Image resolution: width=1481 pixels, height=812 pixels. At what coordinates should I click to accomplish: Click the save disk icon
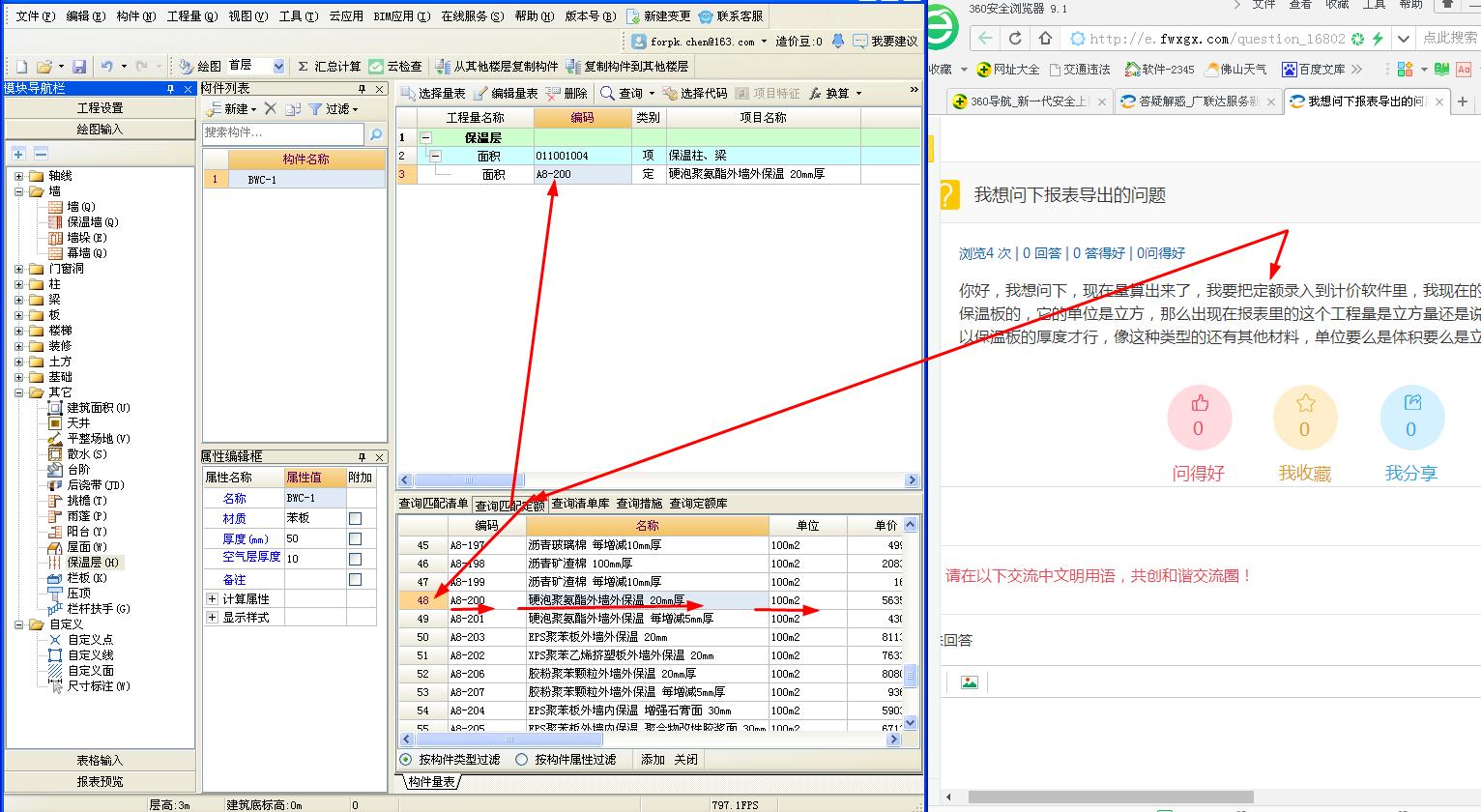pyautogui.click(x=79, y=67)
